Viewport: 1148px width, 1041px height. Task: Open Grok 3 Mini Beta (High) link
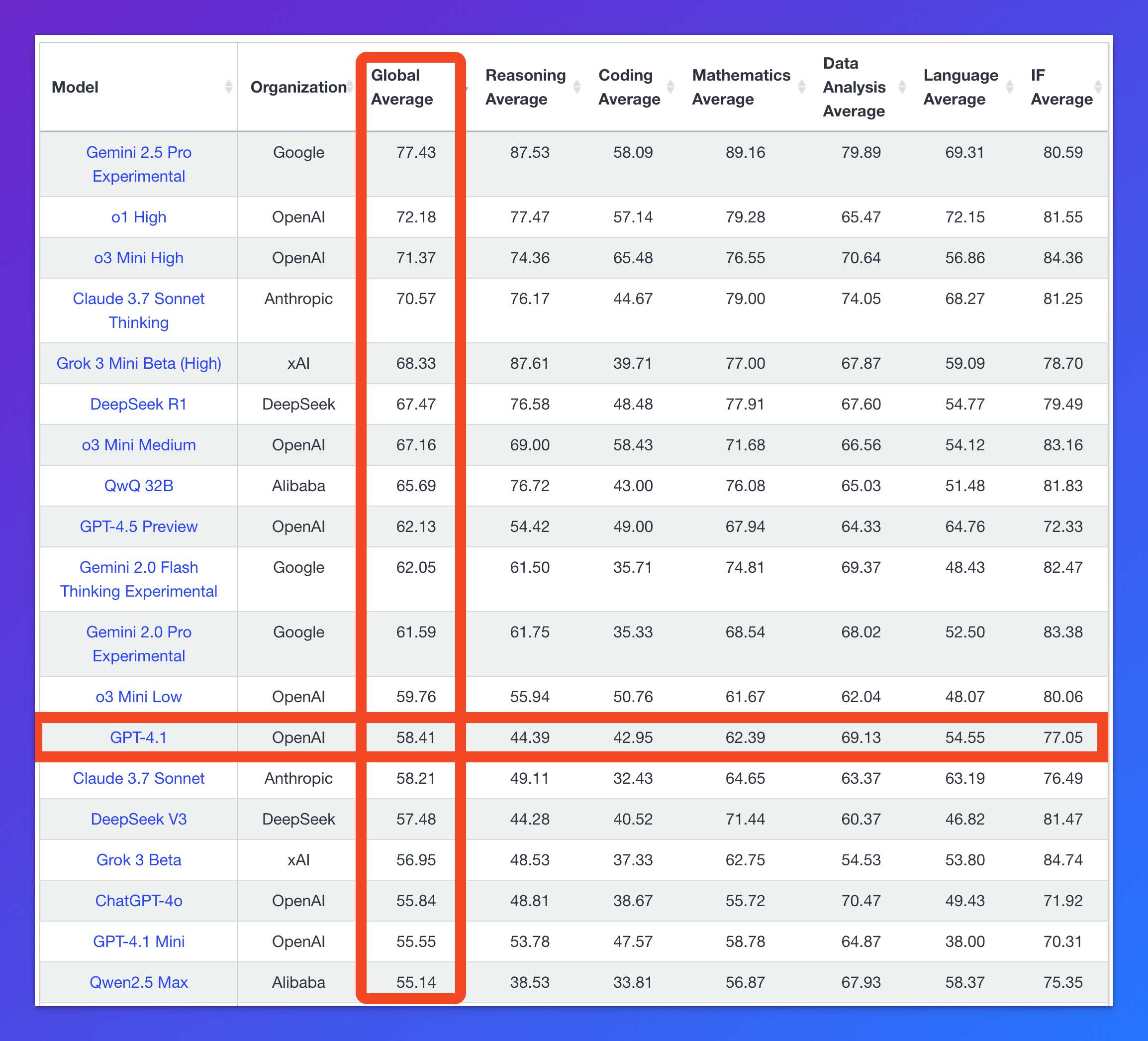coord(138,363)
